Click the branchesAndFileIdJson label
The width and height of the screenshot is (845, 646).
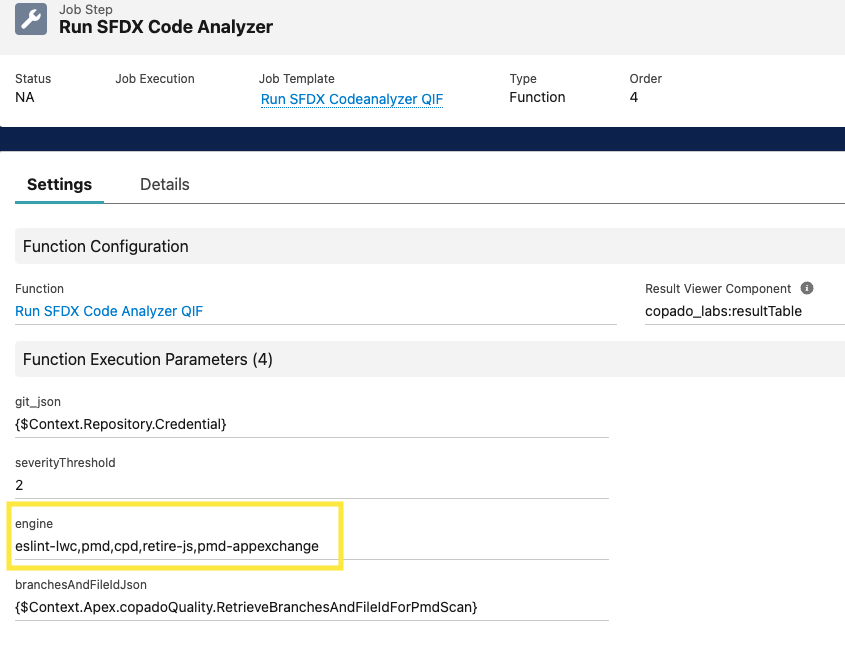pyautogui.click(x=81, y=585)
